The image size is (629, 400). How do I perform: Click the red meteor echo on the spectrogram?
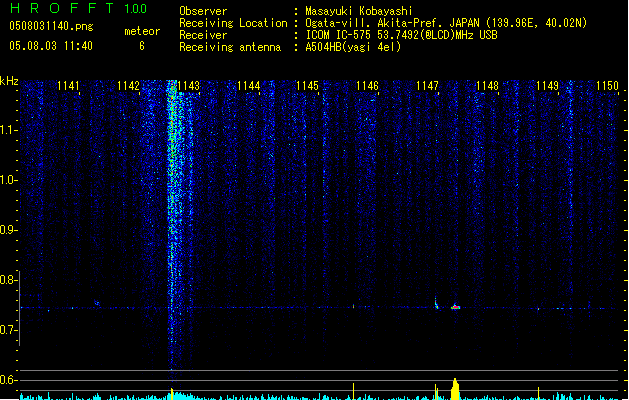point(455,307)
